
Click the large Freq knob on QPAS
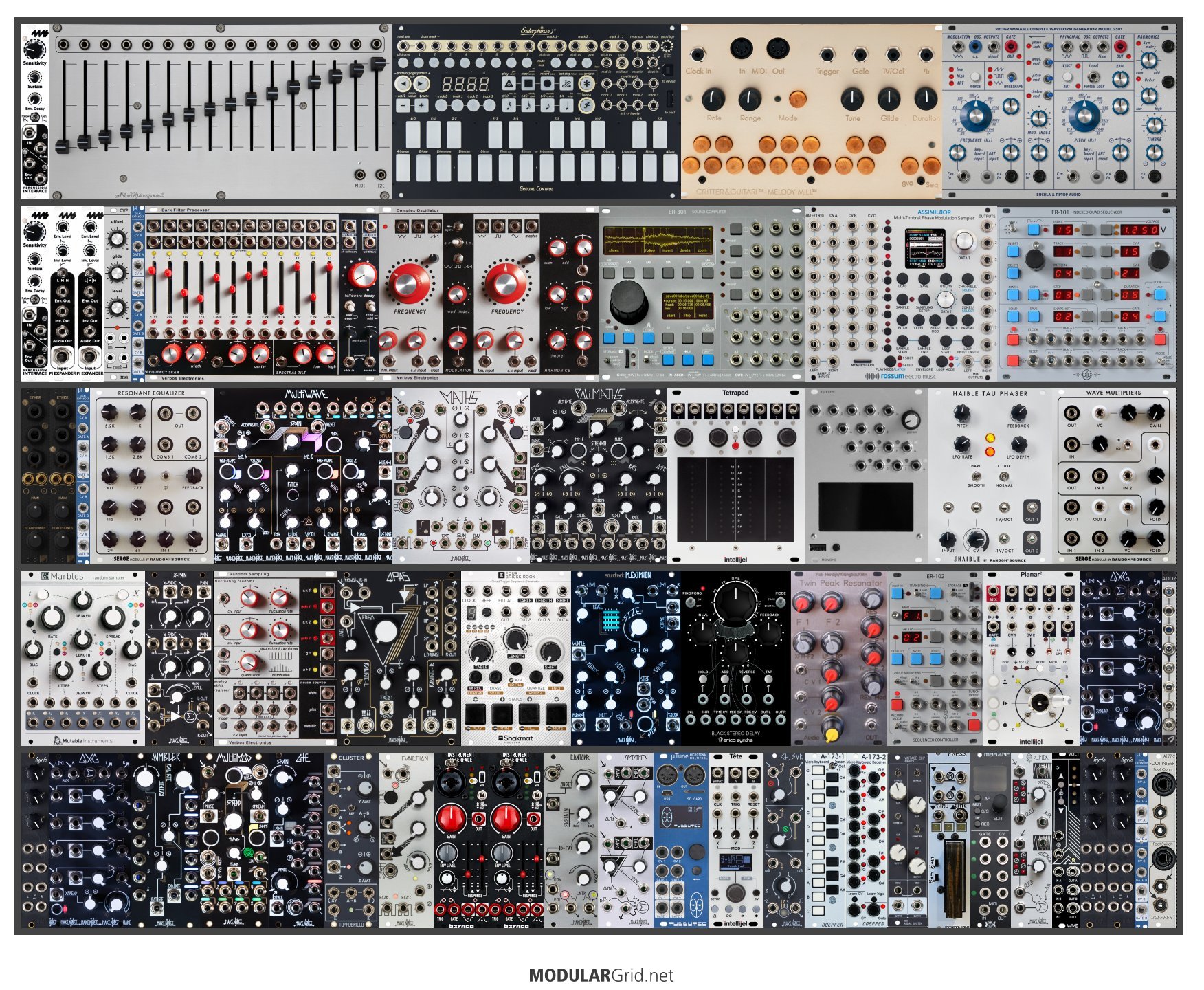386,630
